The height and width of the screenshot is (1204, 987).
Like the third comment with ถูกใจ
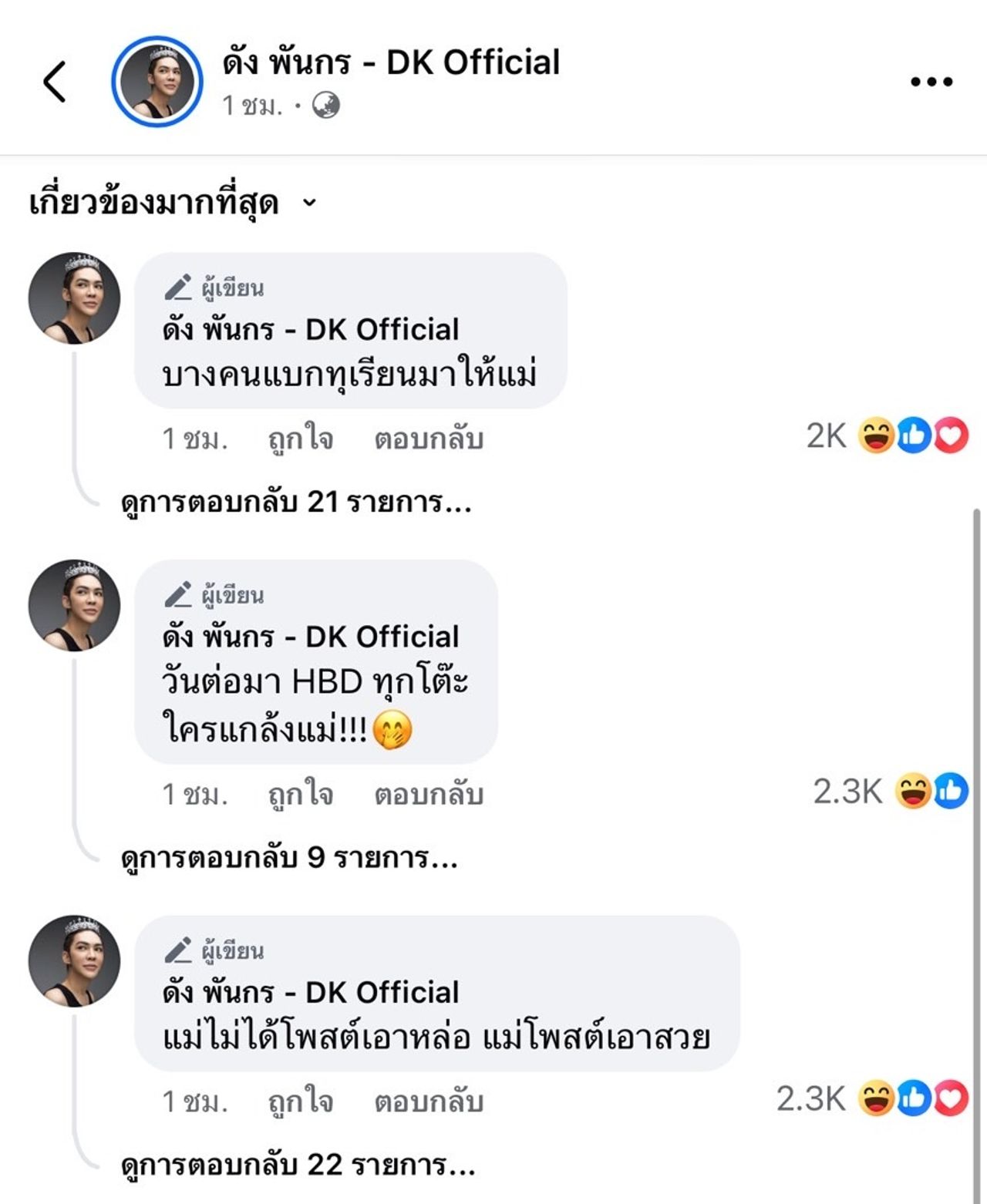[x=301, y=1101]
